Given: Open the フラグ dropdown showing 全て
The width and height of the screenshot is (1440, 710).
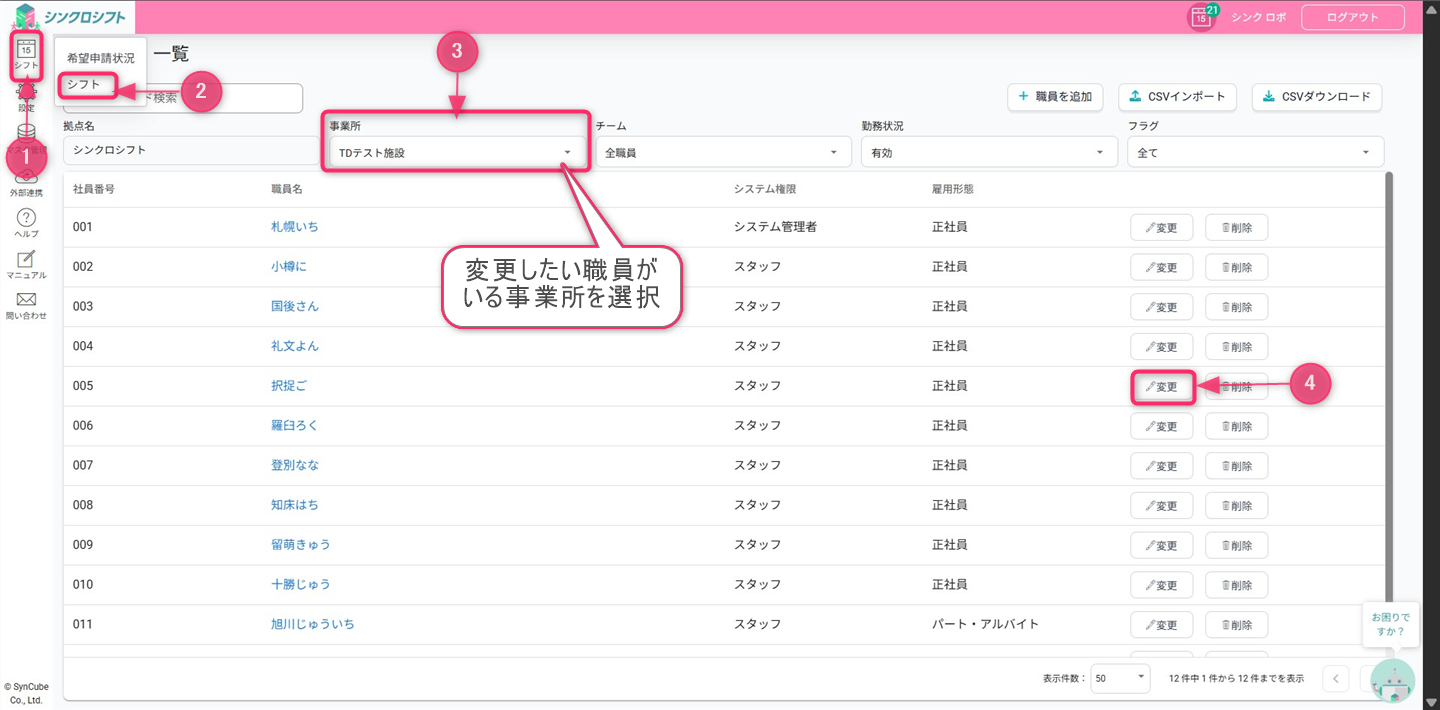Looking at the screenshot, I should pos(1255,152).
